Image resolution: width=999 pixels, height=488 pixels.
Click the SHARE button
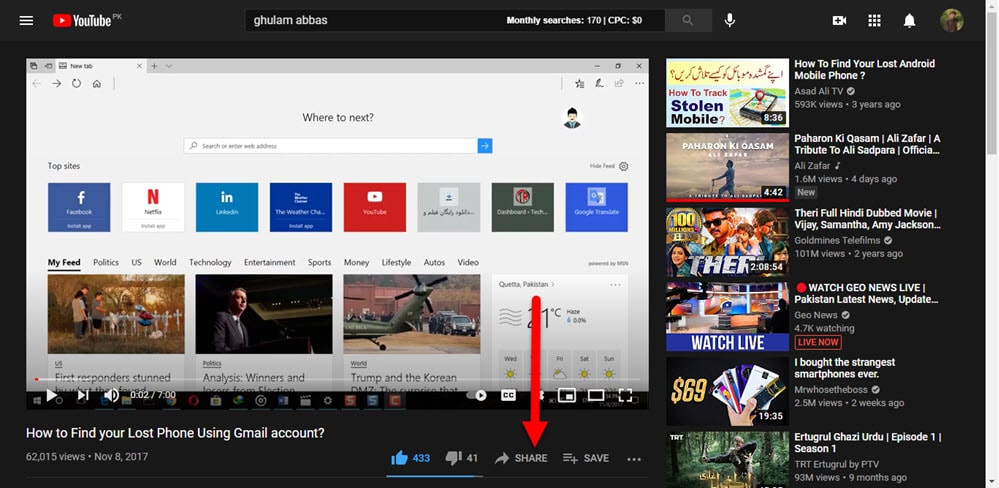521,458
